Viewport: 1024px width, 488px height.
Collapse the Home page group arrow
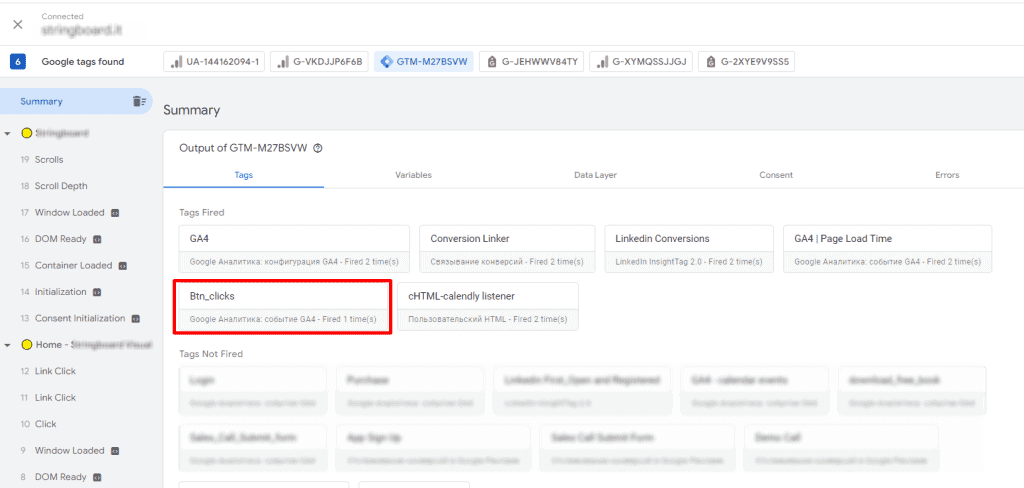(x=7, y=344)
